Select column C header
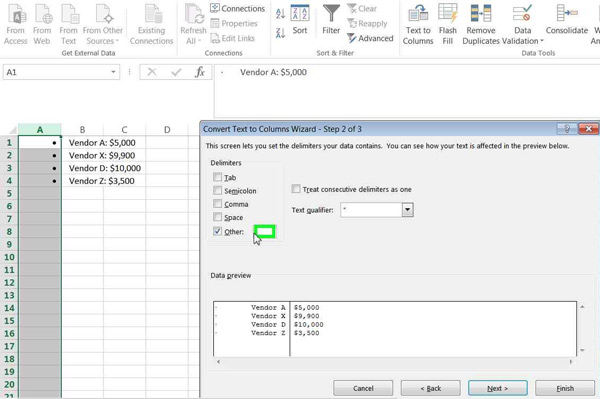This screenshot has height=399, width=600. point(124,130)
